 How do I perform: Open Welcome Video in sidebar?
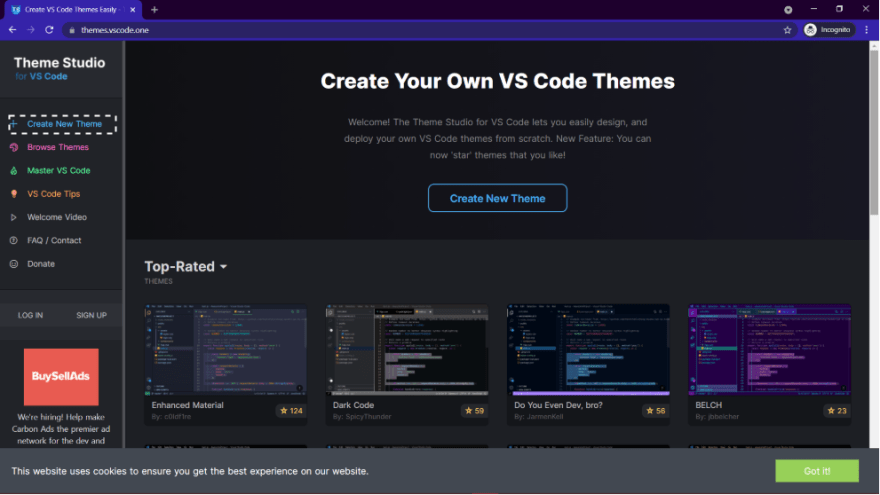click(57, 217)
